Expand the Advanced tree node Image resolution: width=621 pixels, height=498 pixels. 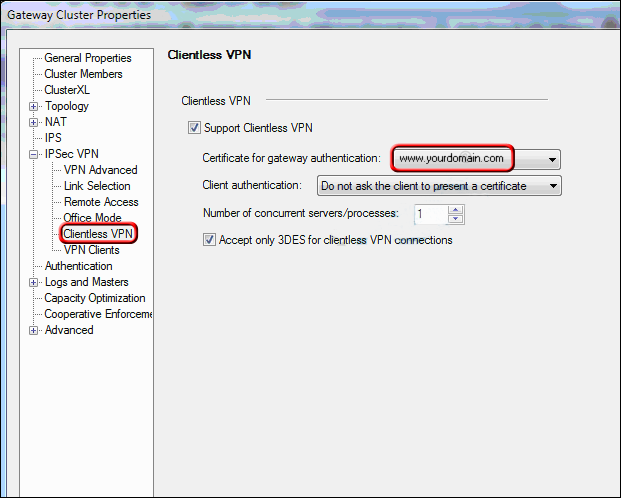[34, 330]
